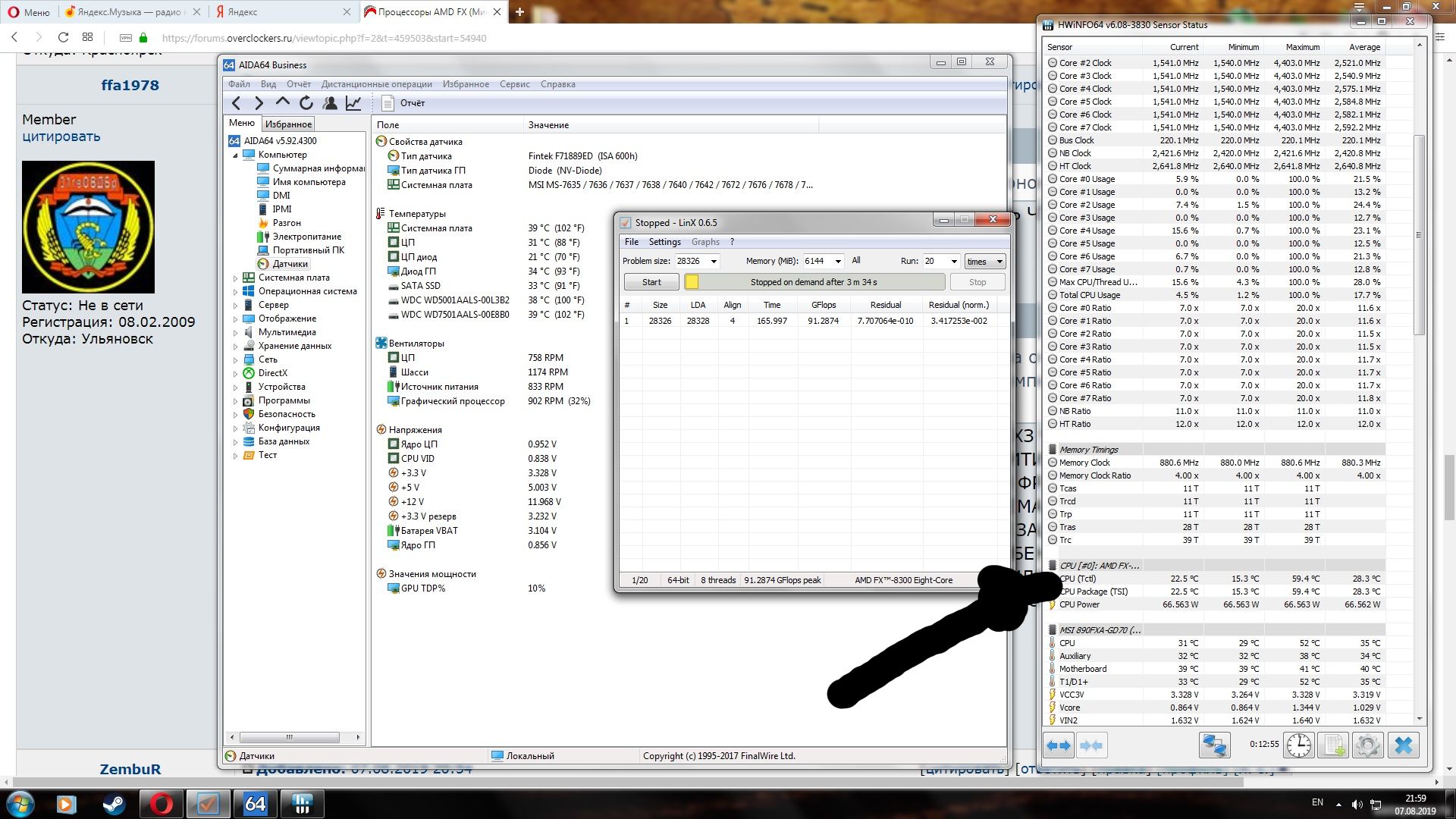Click the AIDA64 user manager icon
The width and height of the screenshot is (1456, 819).
[x=330, y=103]
